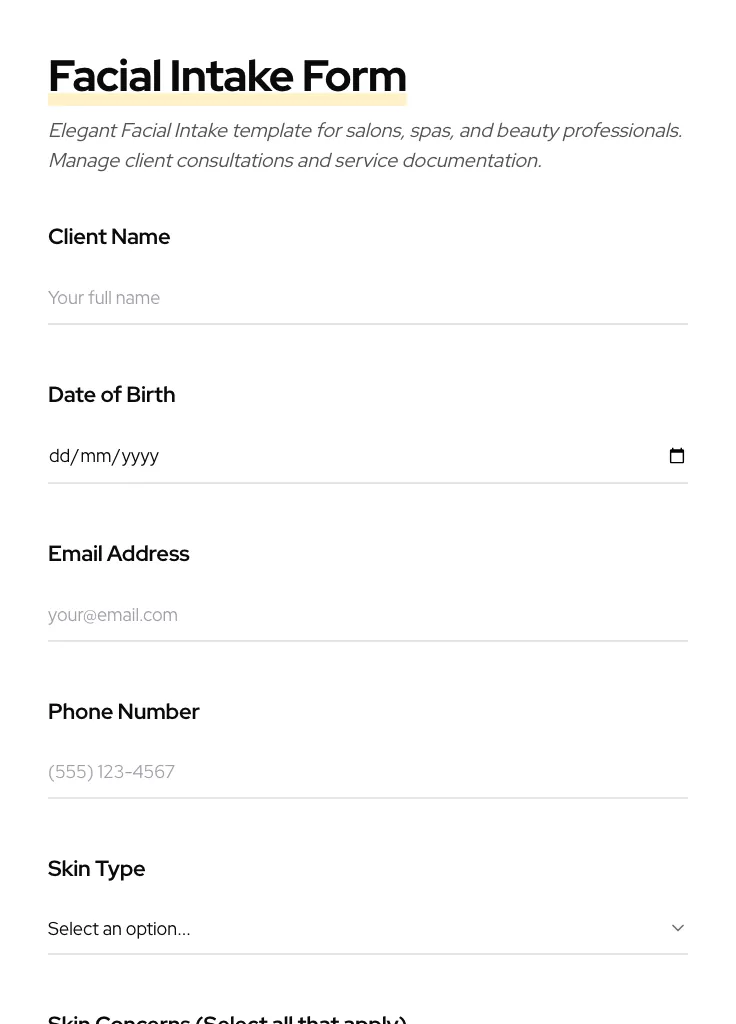Click the yellow highlight under the title
This screenshot has height=1024, width=736.
pos(227,101)
